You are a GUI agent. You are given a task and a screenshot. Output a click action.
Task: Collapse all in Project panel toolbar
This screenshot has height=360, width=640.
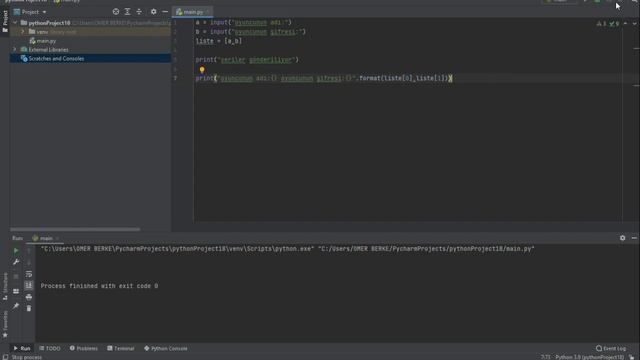pyautogui.click(x=139, y=12)
